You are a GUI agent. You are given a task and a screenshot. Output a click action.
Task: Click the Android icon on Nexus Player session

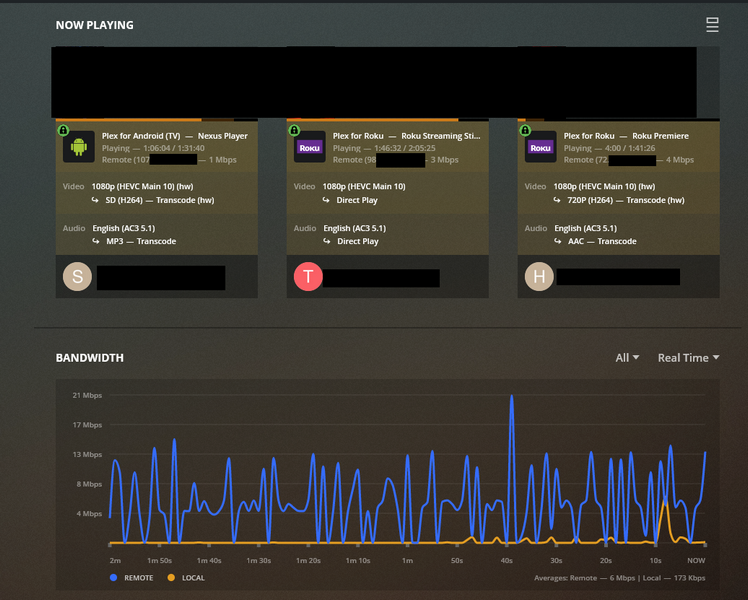79,147
